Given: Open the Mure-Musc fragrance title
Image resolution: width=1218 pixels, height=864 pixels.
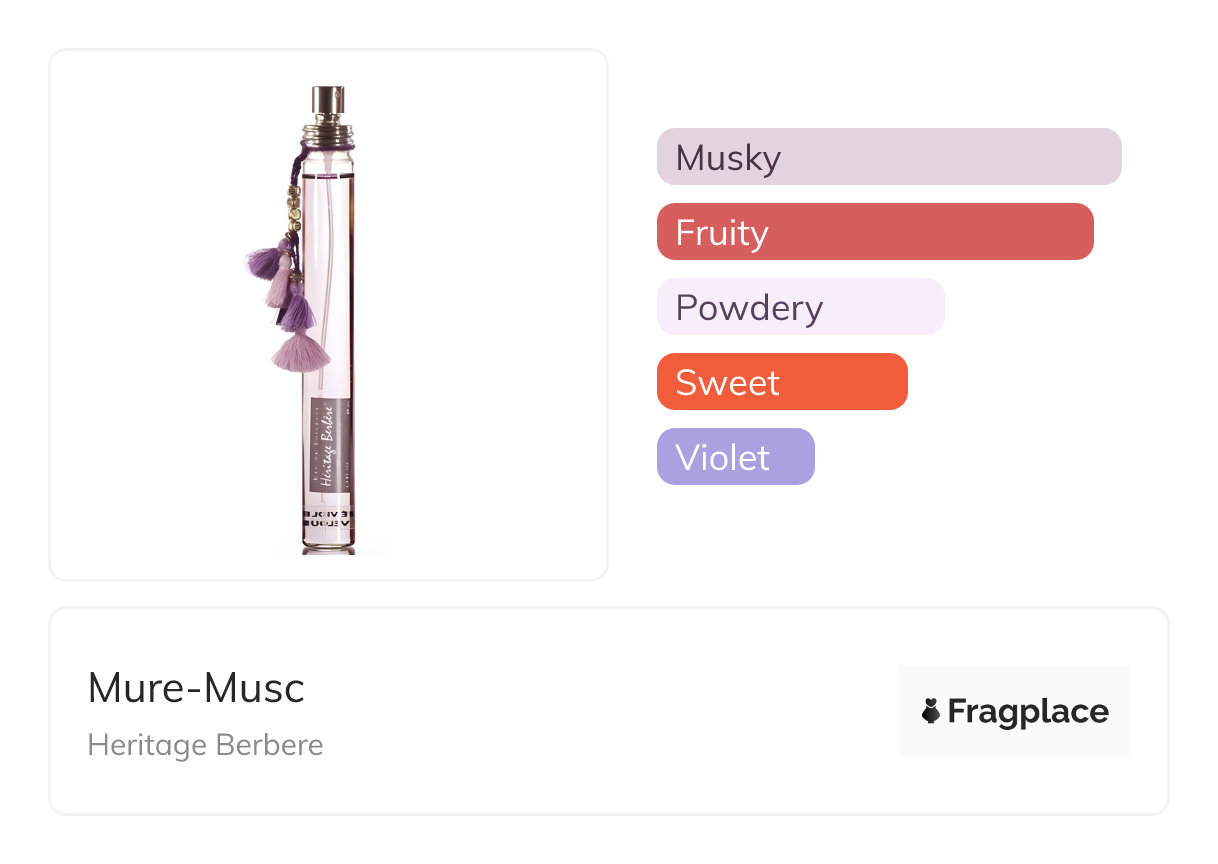Looking at the screenshot, I should tap(196, 688).
